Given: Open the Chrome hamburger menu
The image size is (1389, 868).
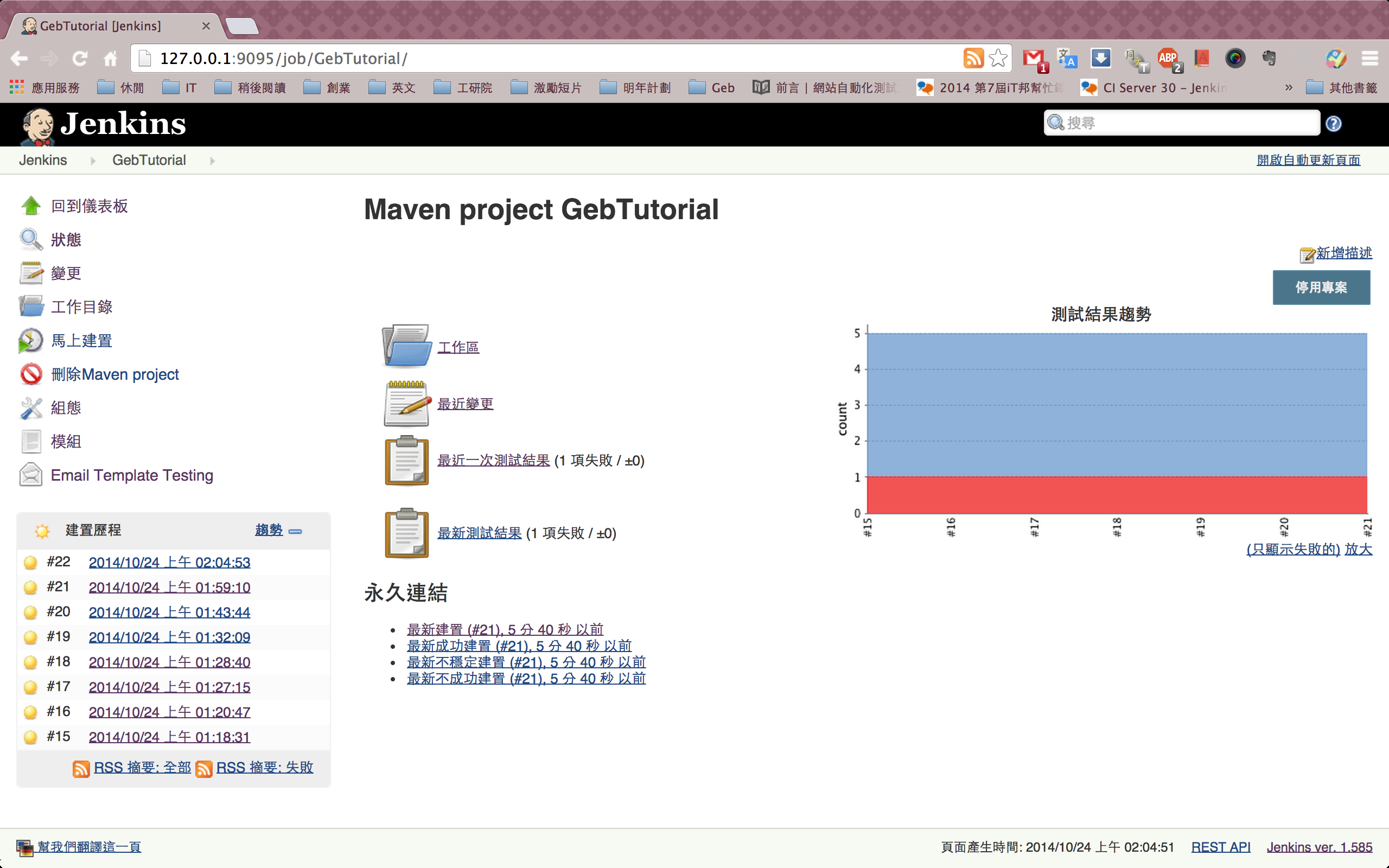Looking at the screenshot, I should pos(1370,58).
